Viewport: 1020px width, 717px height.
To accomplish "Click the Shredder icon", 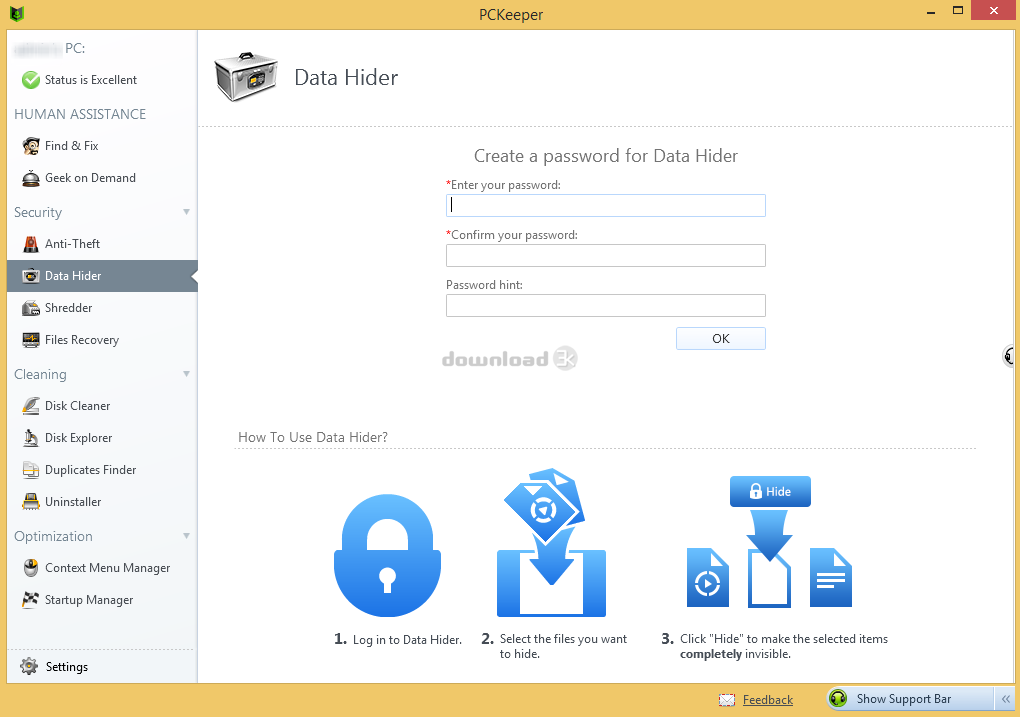I will [31, 308].
